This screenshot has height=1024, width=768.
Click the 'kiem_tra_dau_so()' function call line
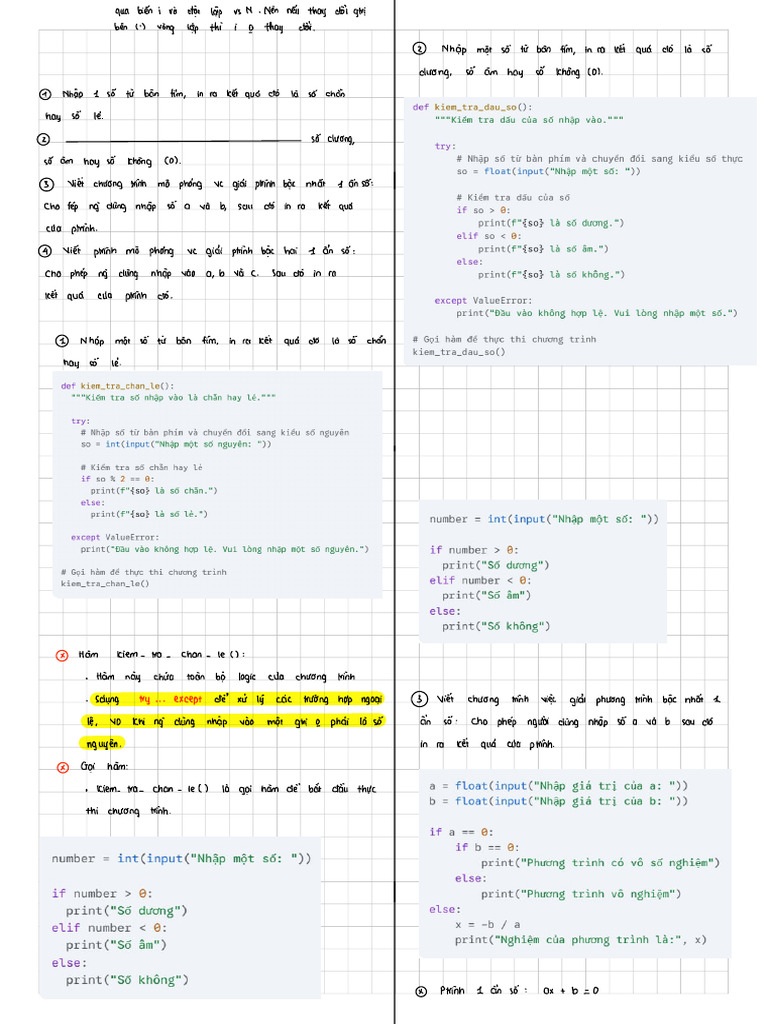coord(459,352)
